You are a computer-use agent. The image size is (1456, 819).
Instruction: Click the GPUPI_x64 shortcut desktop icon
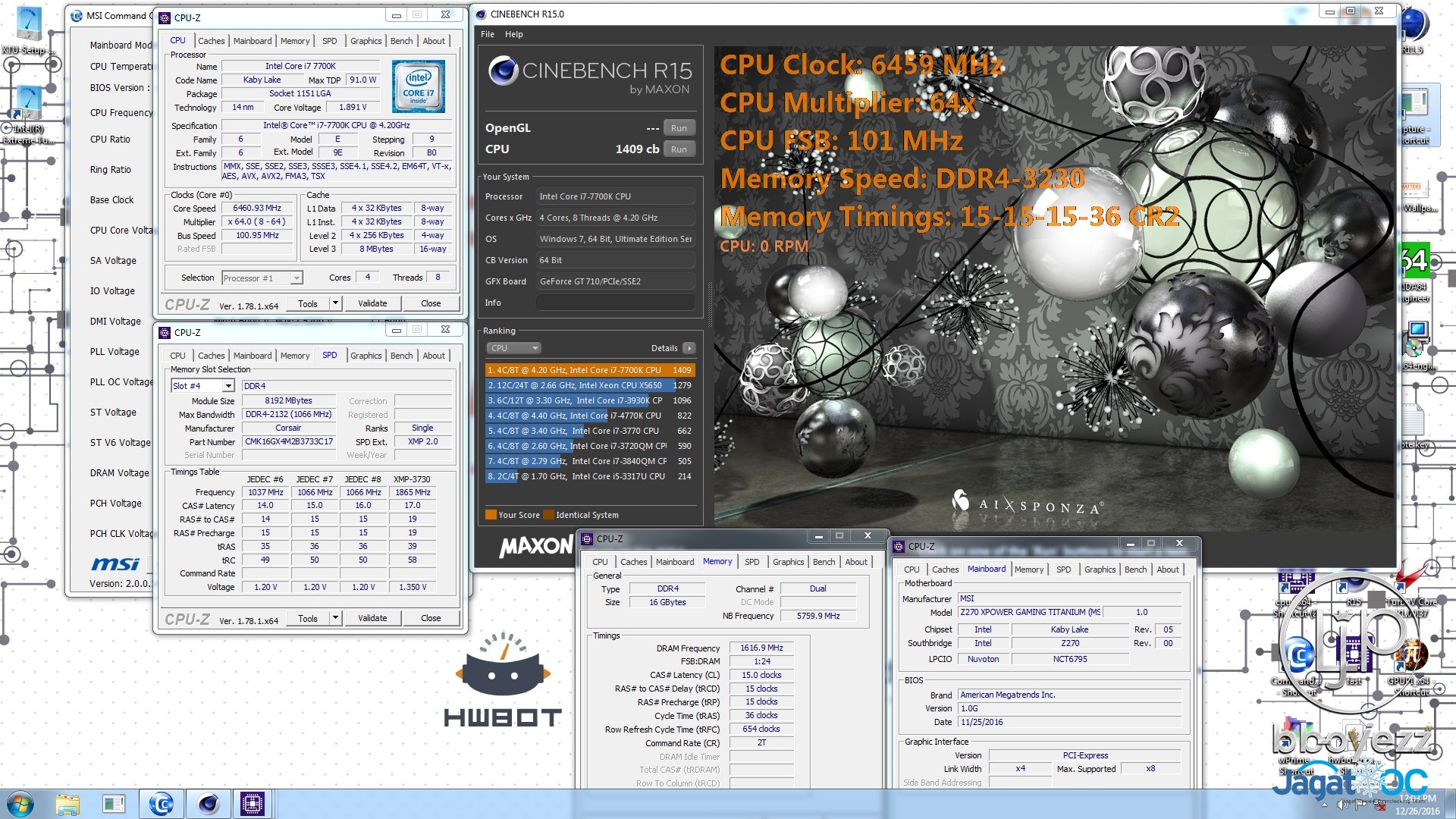tap(1412, 667)
